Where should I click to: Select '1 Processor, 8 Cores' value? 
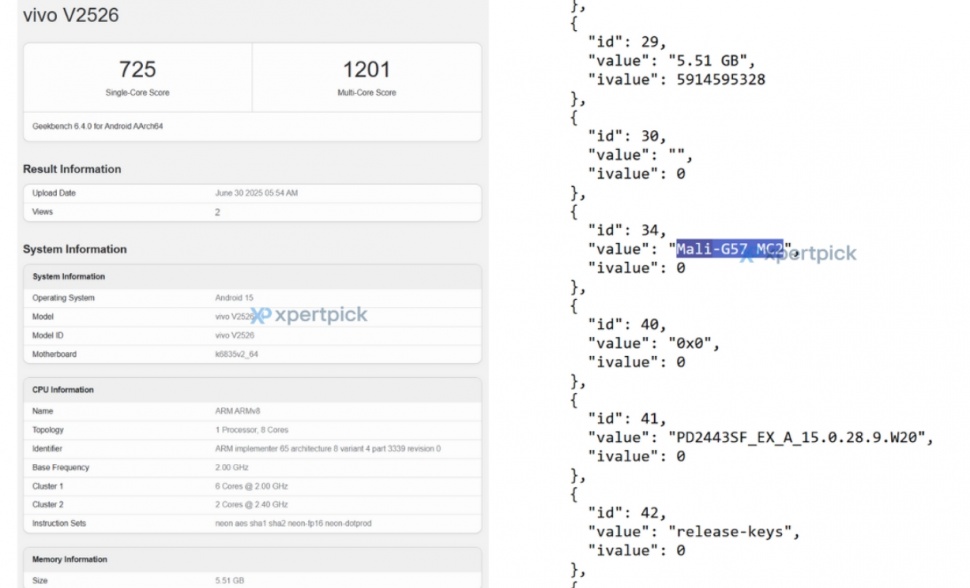pos(252,430)
